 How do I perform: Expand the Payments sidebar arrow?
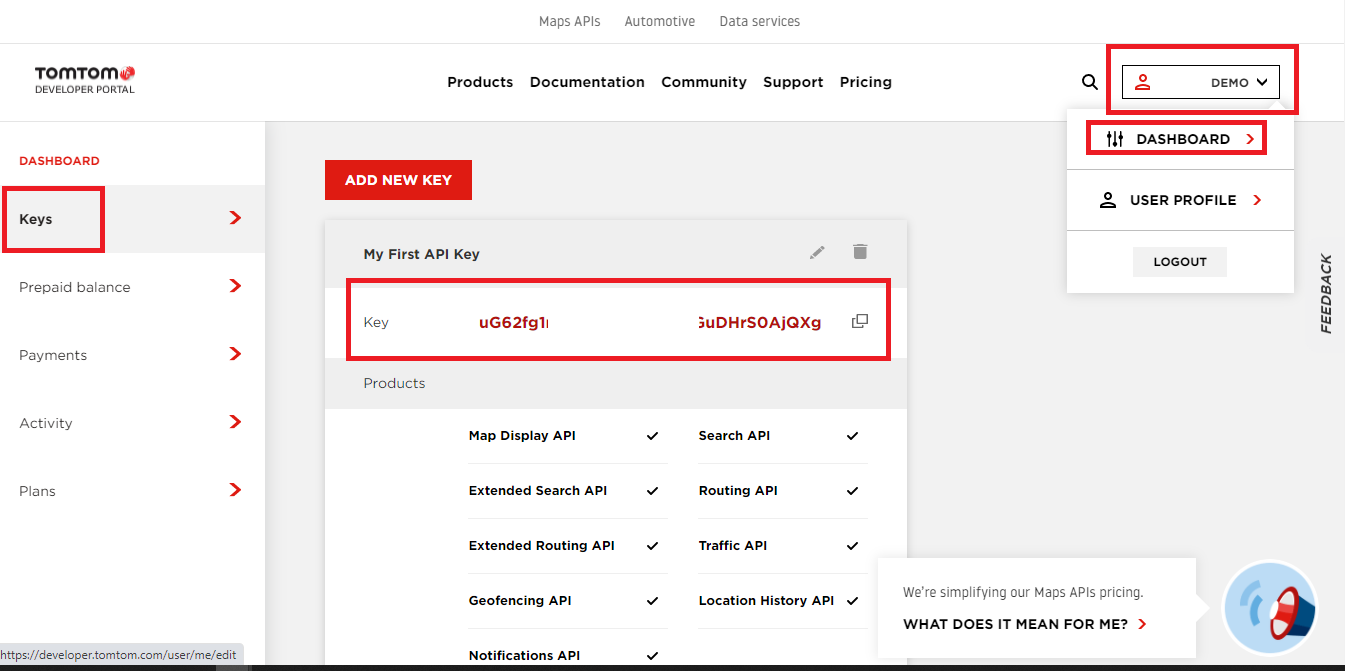[x=235, y=354]
